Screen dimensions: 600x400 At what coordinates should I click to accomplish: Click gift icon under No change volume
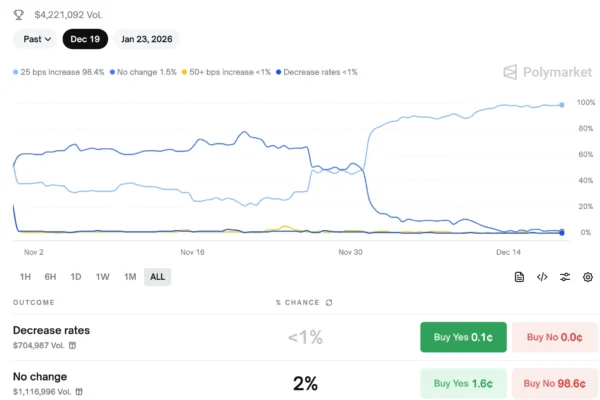click(78, 392)
